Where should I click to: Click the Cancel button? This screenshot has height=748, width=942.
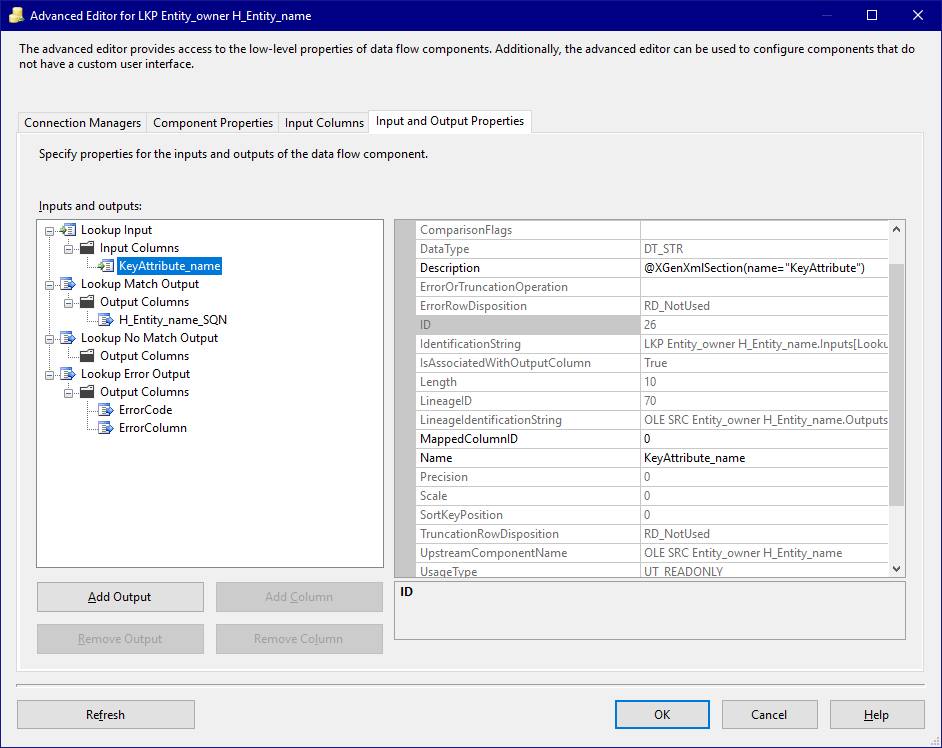[x=769, y=714]
